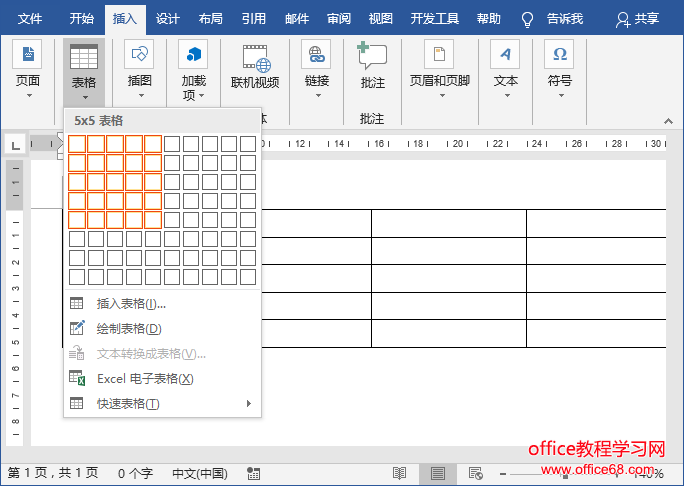Switch to the 邮件 (Mailings) tab

pos(297,19)
